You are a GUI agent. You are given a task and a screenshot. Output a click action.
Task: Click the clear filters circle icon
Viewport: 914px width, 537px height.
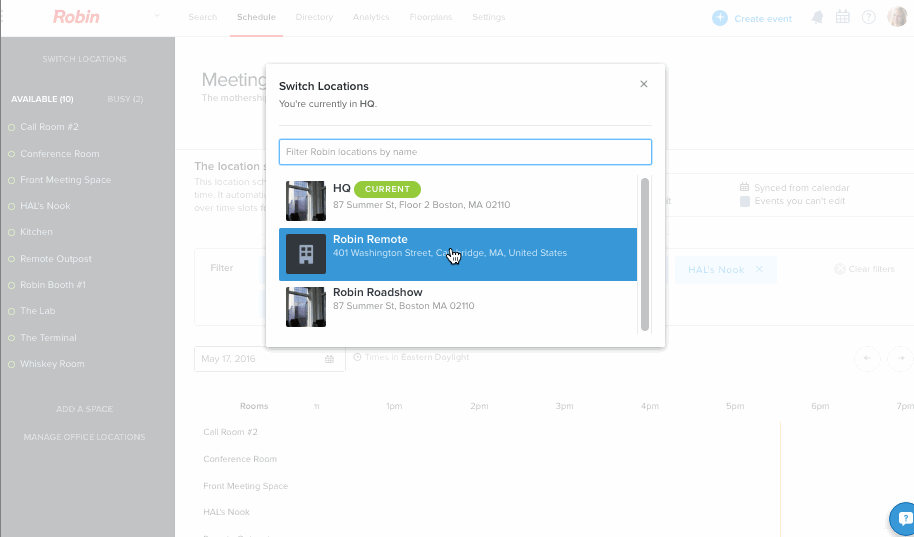click(x=839, y=269)
